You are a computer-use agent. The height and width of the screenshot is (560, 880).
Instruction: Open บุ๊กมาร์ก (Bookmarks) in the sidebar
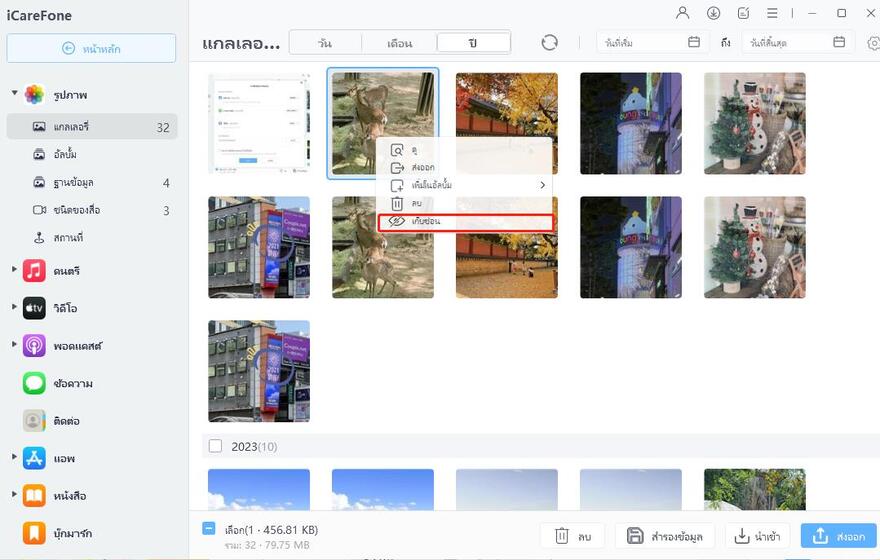pyautogui.click(x=57, y=533)
